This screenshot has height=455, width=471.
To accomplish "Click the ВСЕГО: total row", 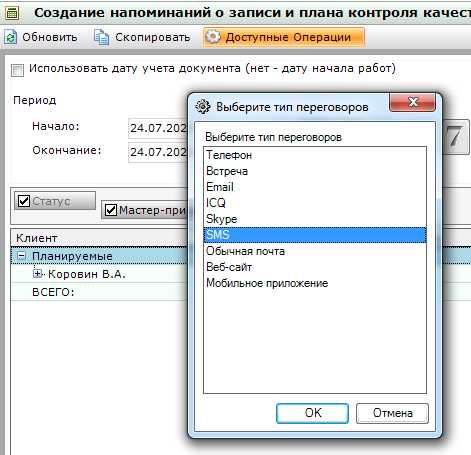I will (99, 292).
